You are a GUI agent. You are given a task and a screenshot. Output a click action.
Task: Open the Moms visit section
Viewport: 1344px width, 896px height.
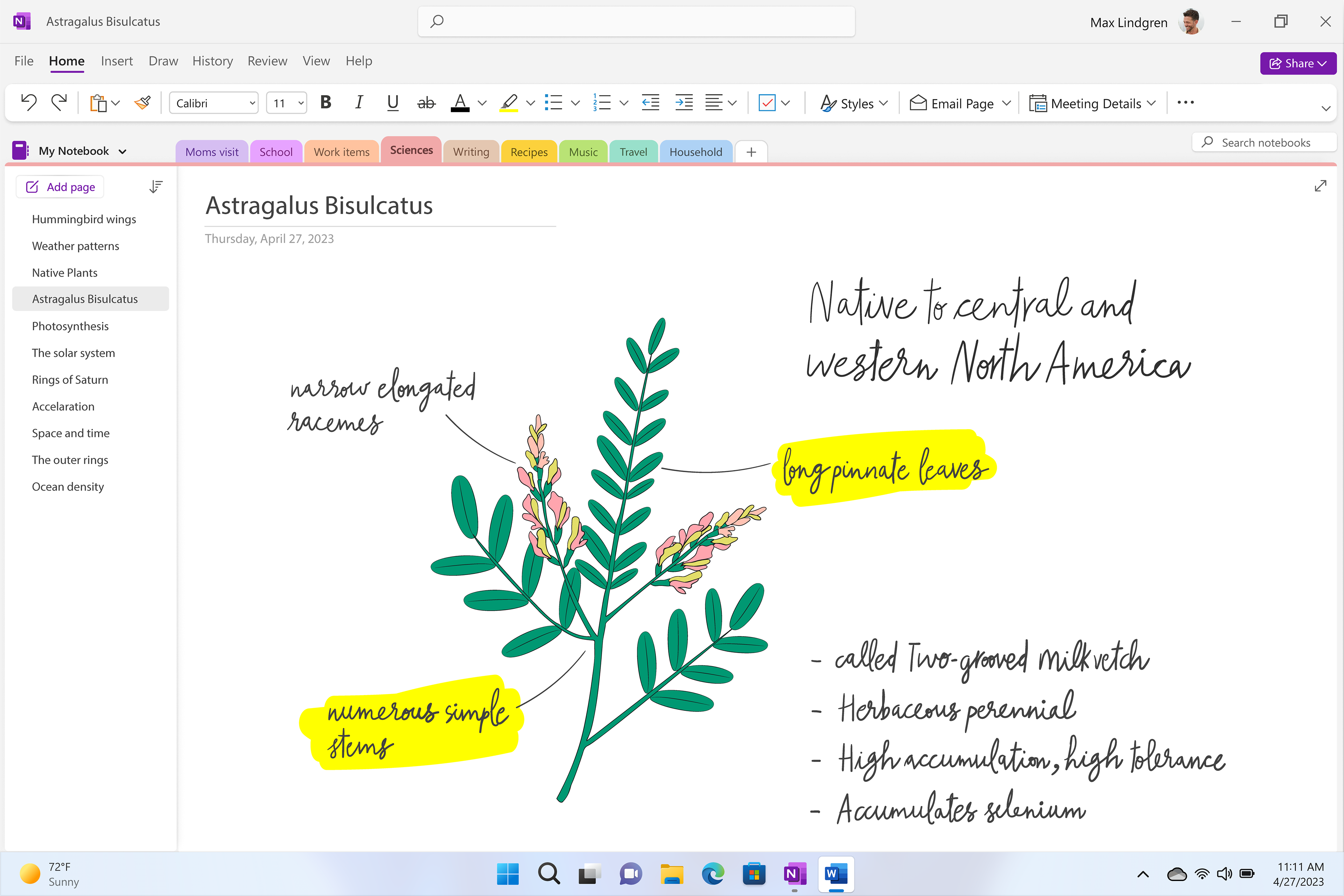pyautogui.click(x=212, y=152)
